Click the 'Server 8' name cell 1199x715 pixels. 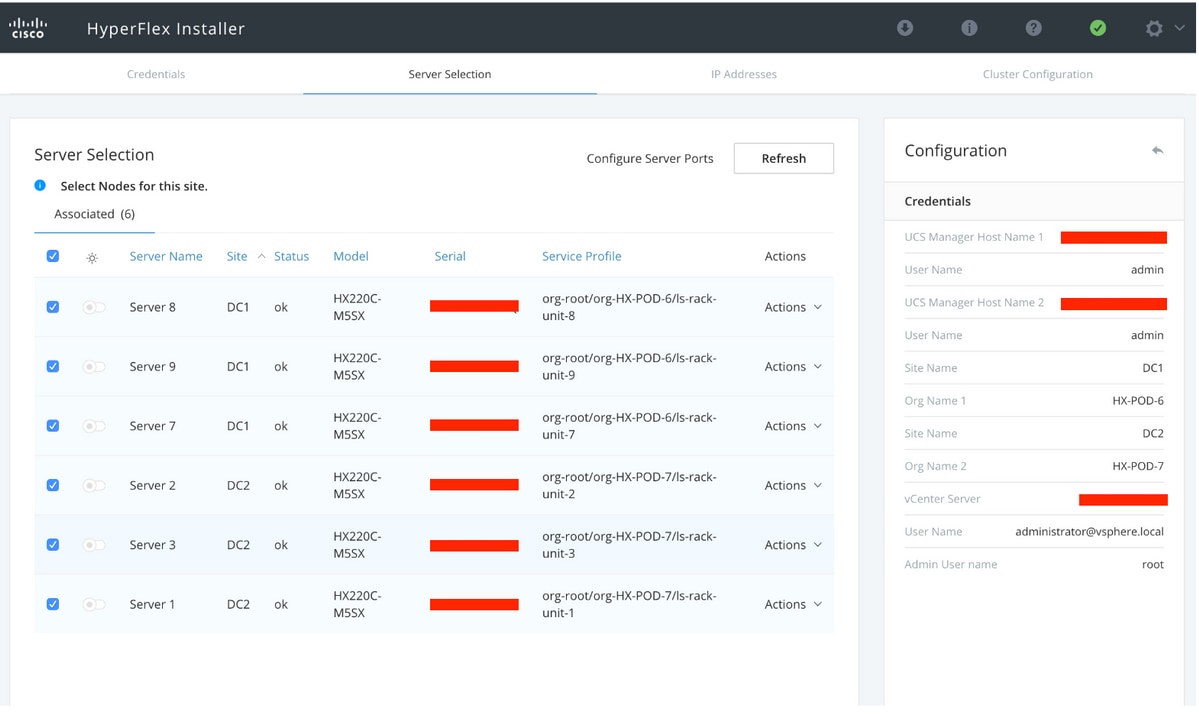click(x=152, y=307)
